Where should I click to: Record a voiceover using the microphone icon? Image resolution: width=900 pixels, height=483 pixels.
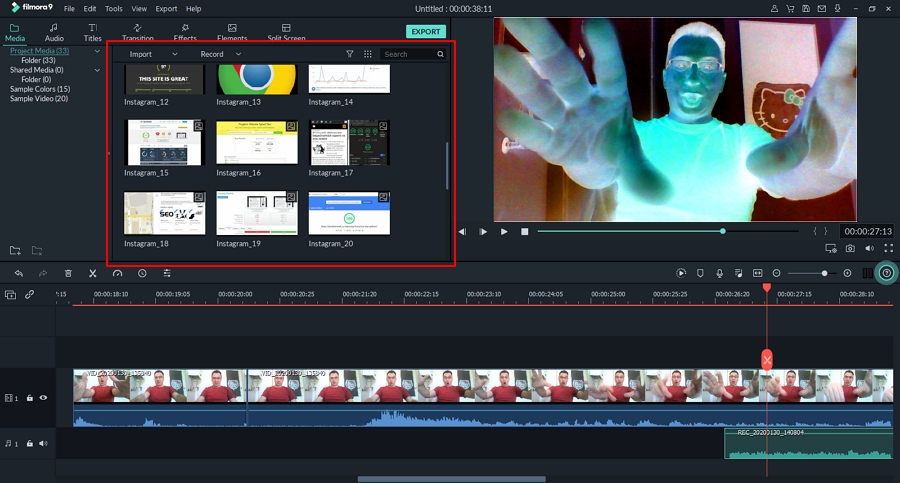pos(719,273)
